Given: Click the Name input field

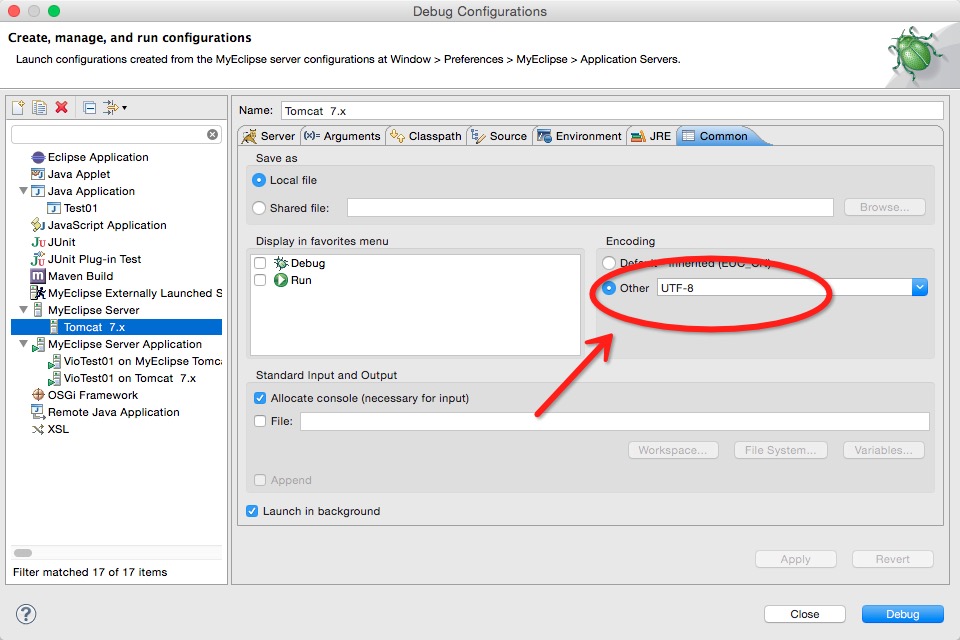Looking at the screenshot, I should (x=612, y=111).
